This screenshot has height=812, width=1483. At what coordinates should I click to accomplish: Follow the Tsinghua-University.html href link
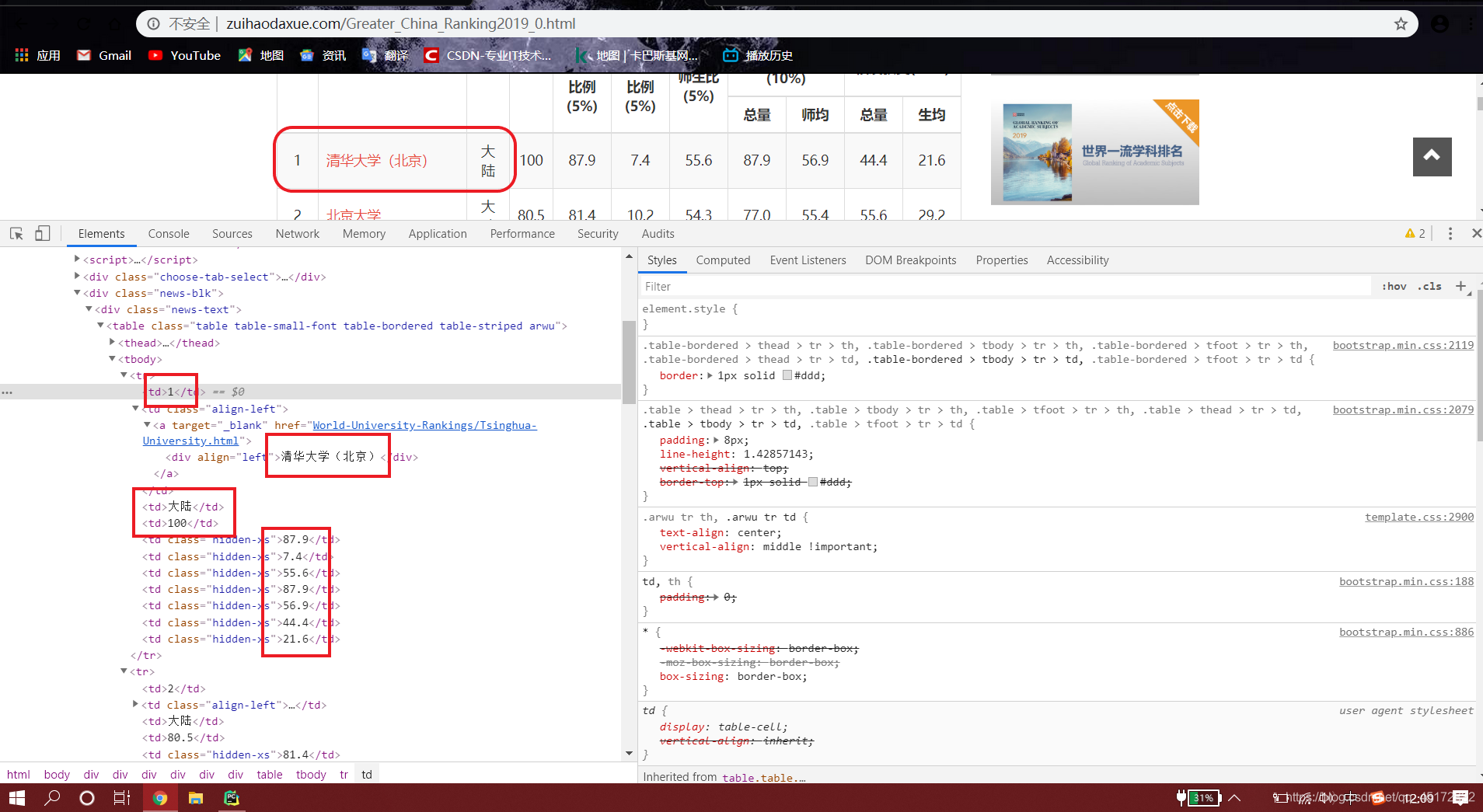click(340, 433)
